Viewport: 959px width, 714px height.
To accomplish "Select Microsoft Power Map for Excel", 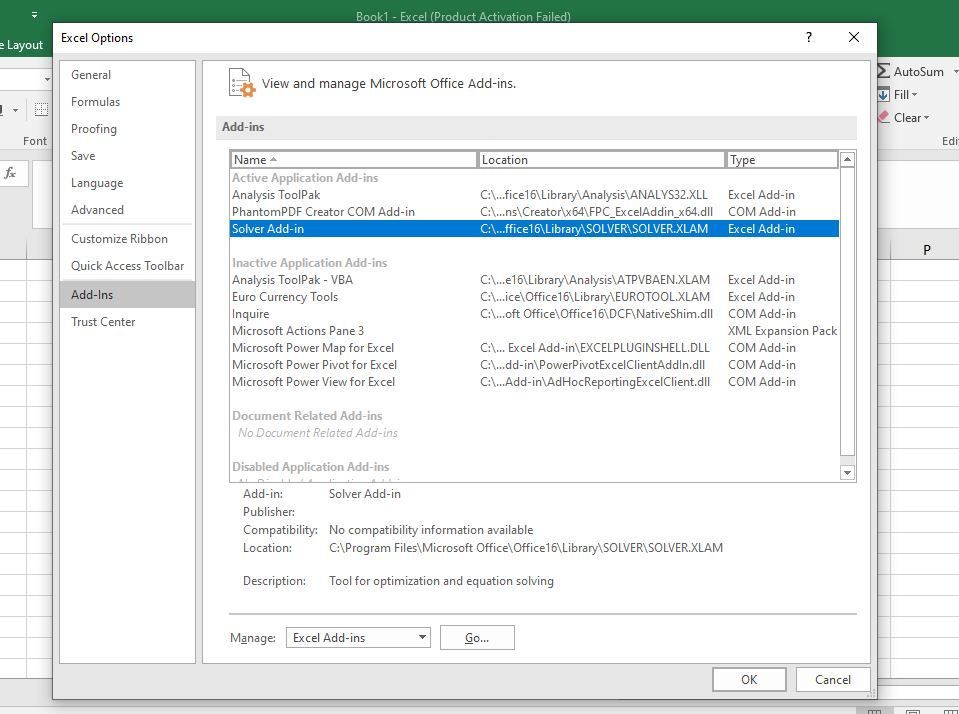I will [x=535, y=348].
